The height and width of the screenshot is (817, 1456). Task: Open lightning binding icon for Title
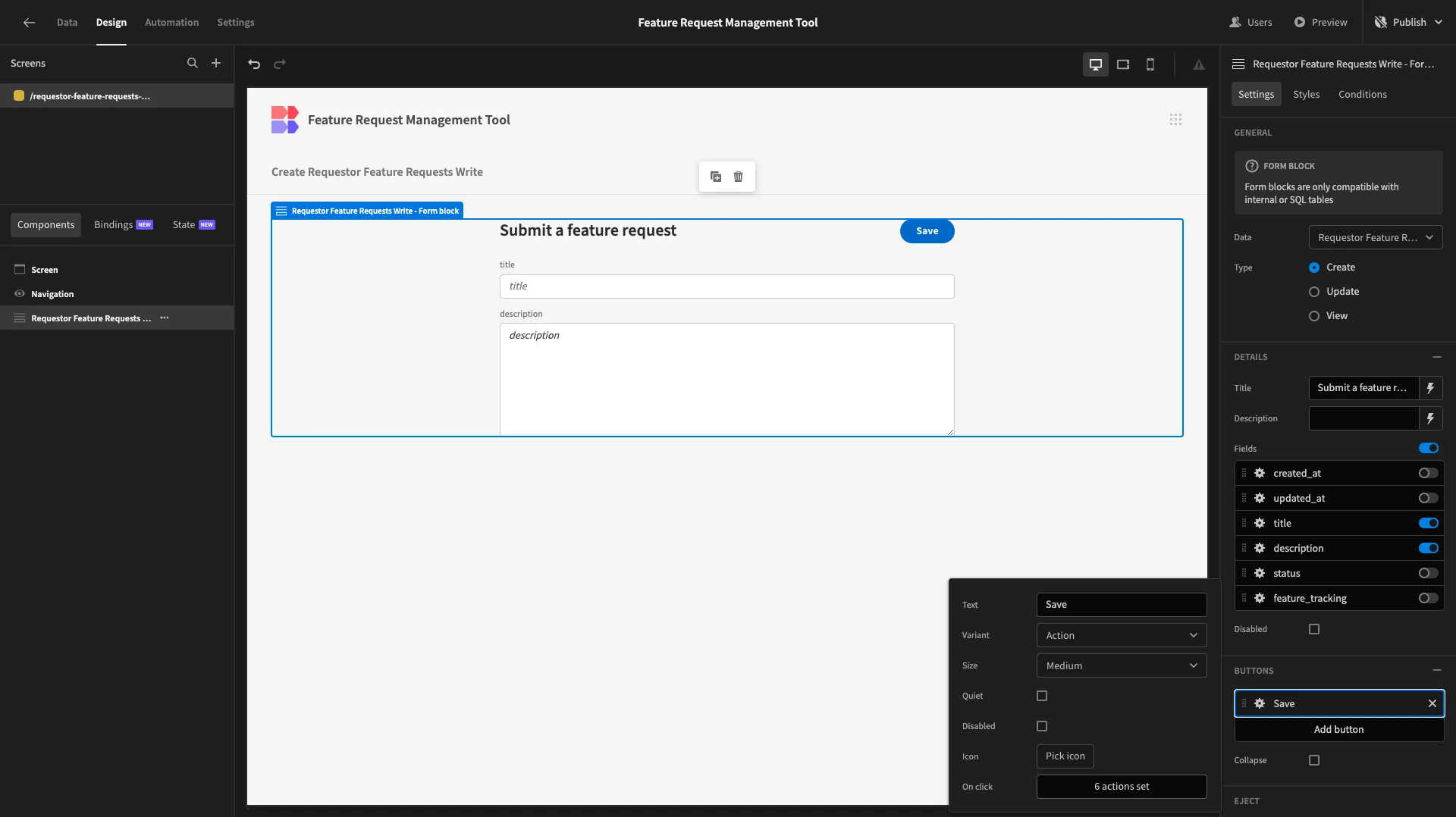coord(1430,388)
